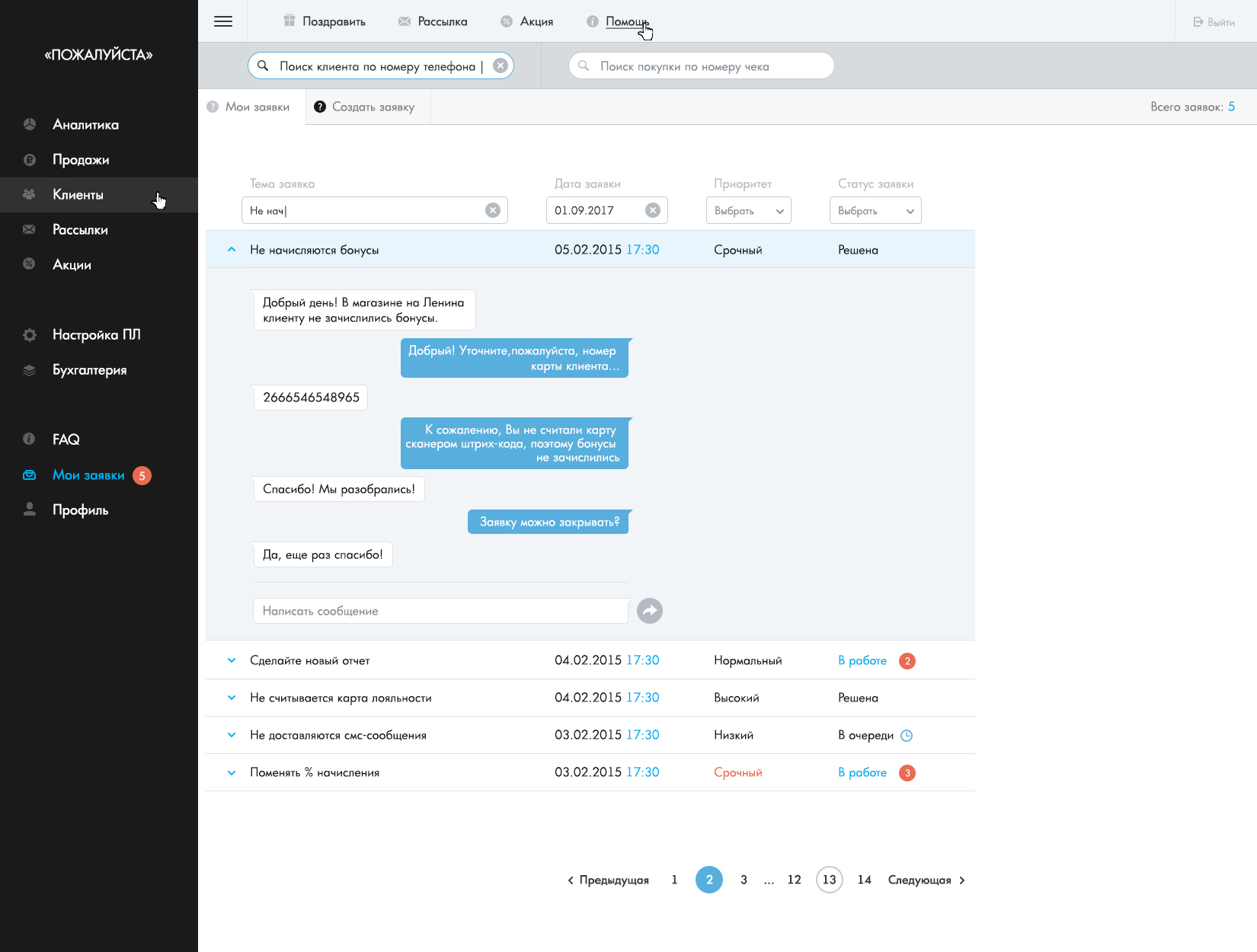Screen dimensions: 1257x952
Task: Click the В работе status of Сделайте новый отчет
Action: tap(862, 660)
